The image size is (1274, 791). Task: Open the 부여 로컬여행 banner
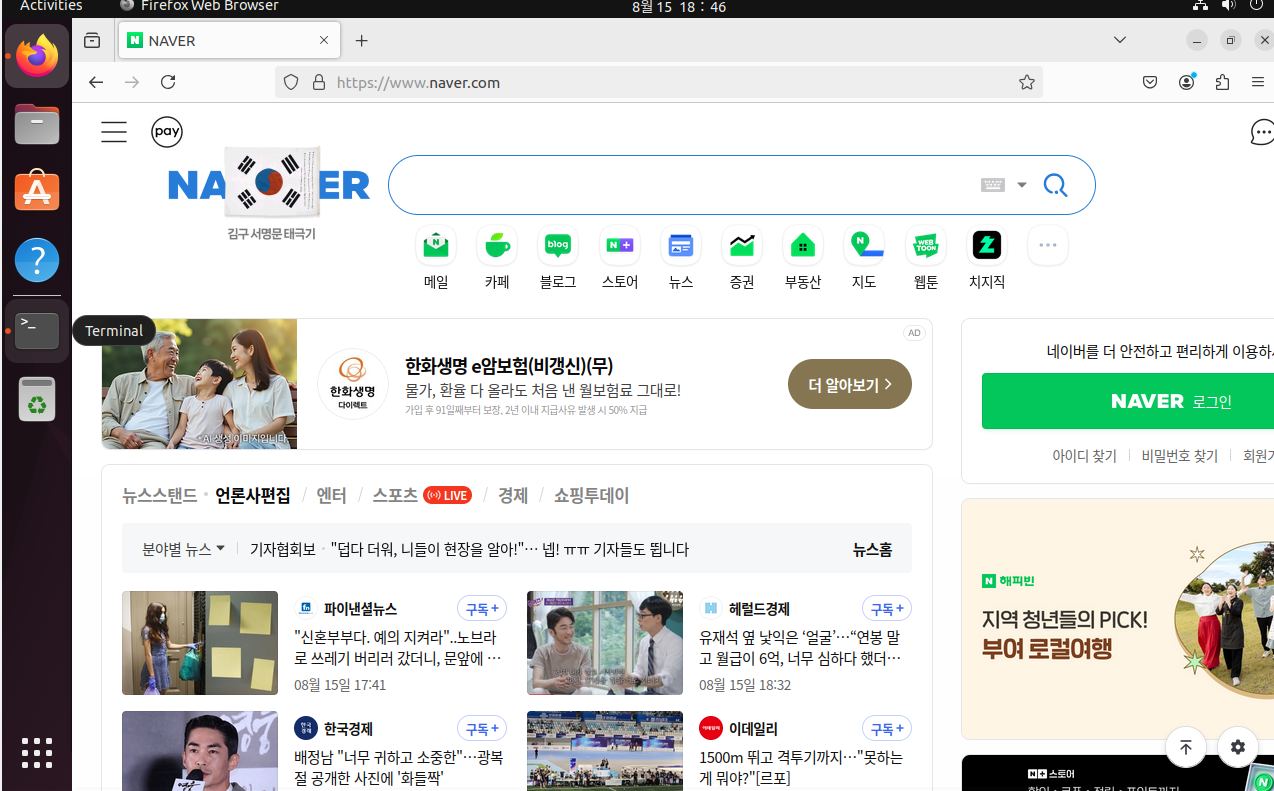tap(1117, 619)
